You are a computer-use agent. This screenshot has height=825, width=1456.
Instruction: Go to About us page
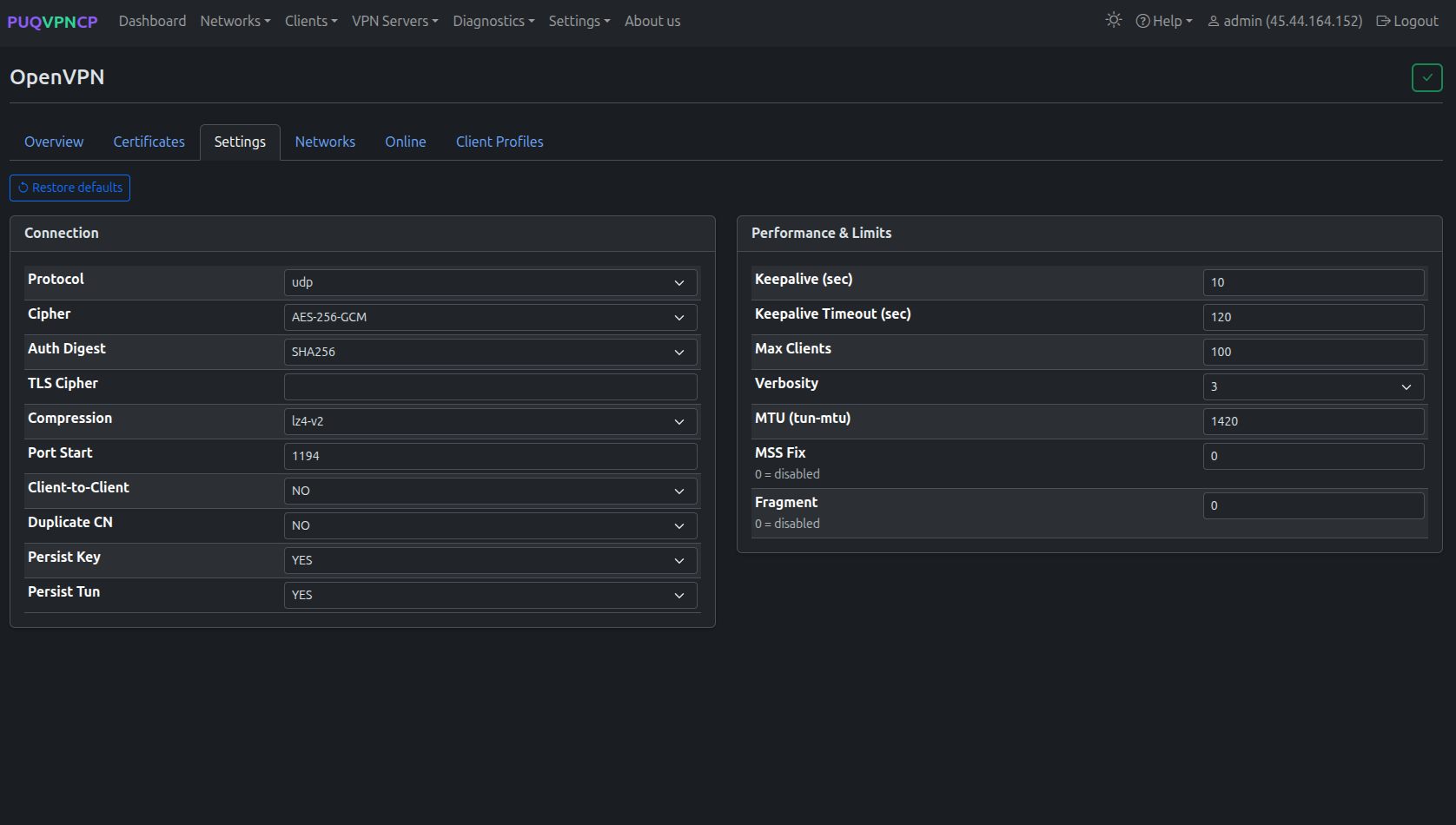[652, 21]
